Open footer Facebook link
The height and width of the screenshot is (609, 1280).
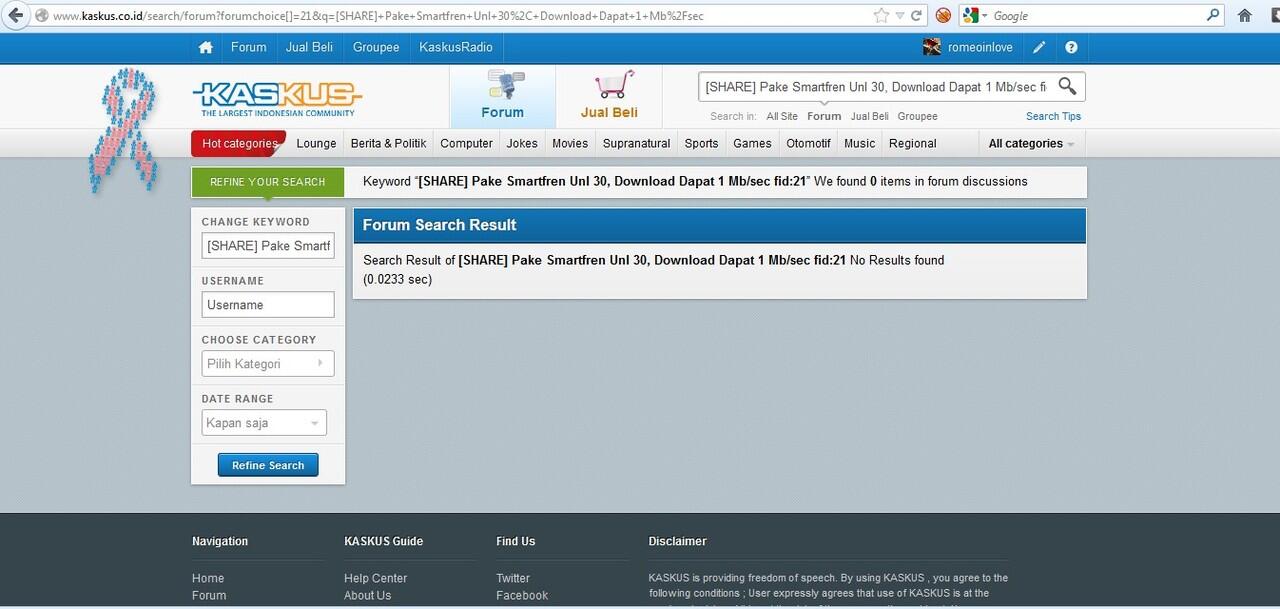point(522,595)
